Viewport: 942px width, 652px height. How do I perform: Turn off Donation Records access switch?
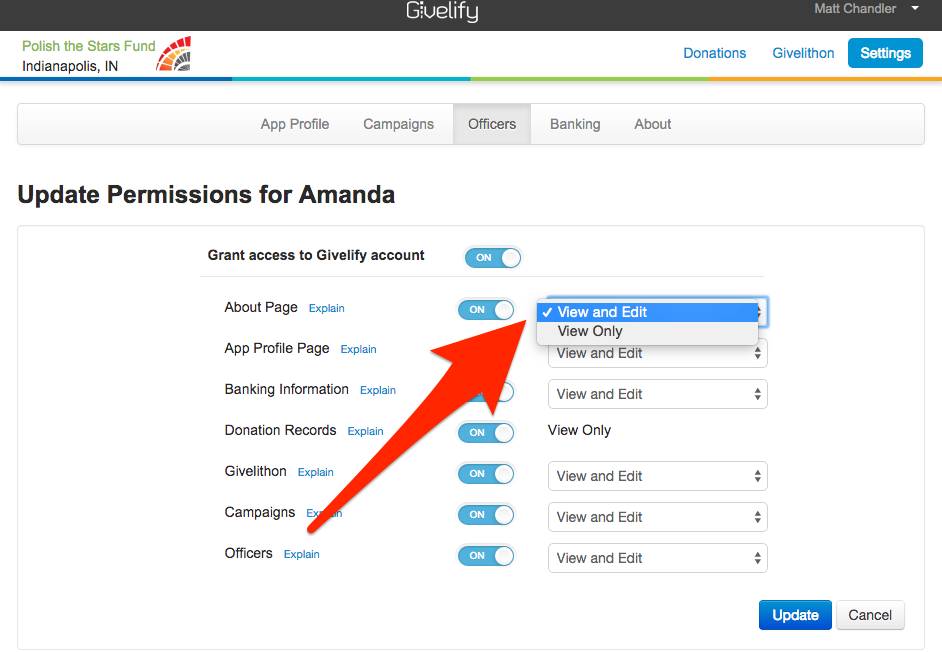coord(486,432)
